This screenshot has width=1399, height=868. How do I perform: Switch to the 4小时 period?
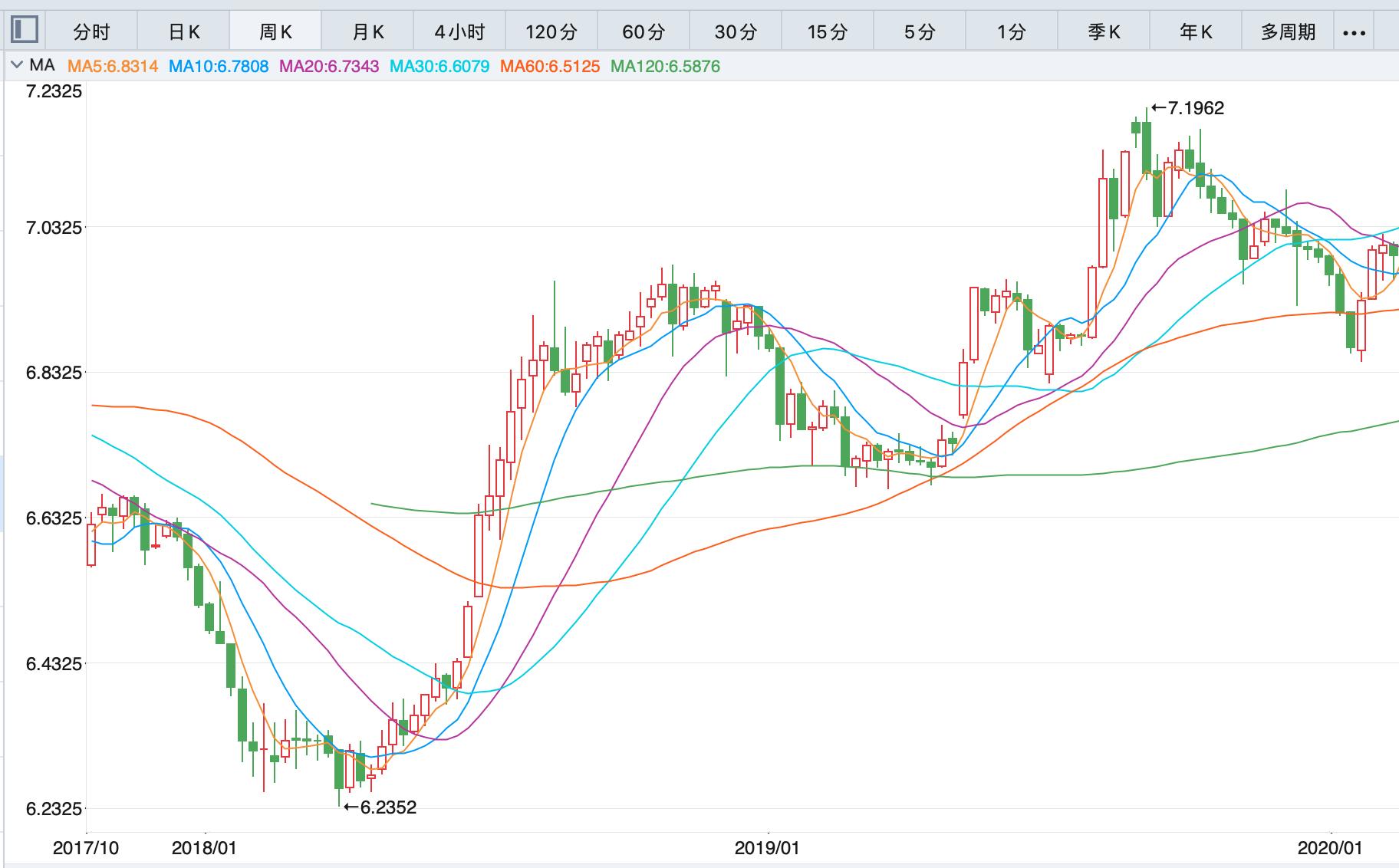pyautogui.click(x=459, y=31)
